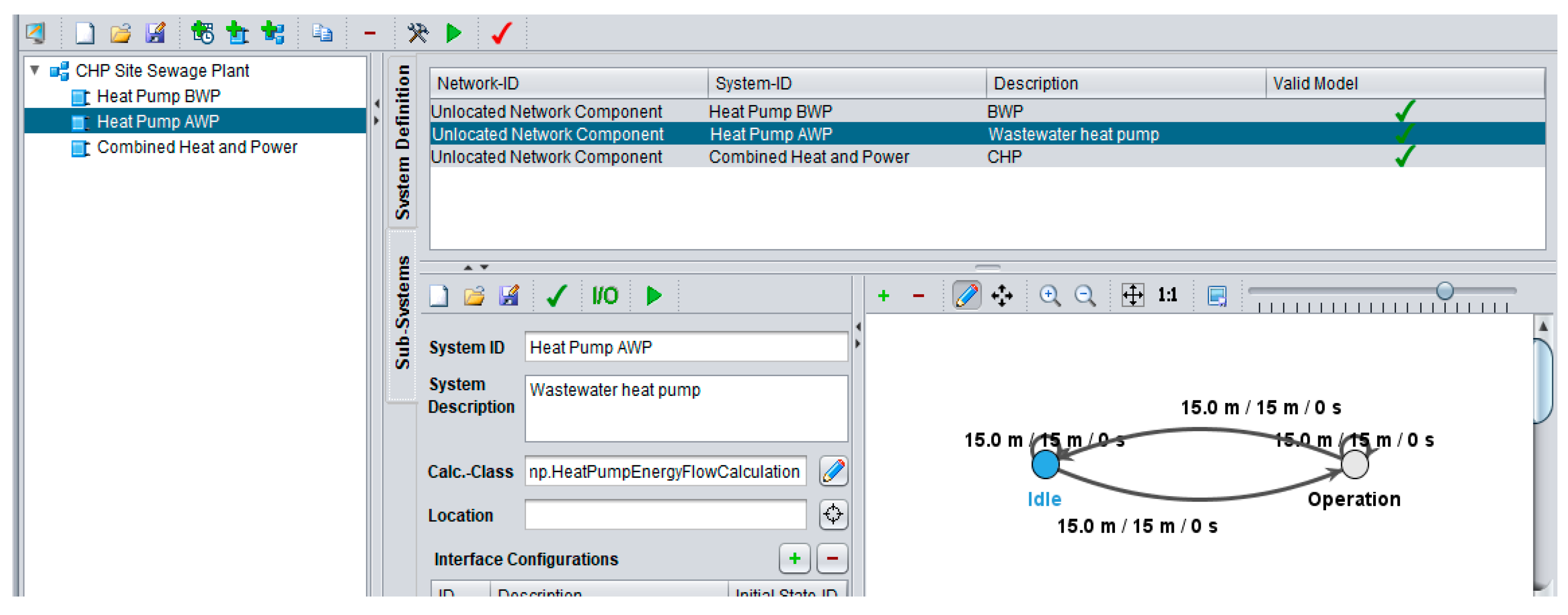Collapse CHP Site Sewage Plant tree node
This screenshot has height=615, width=1568.
click(35, 71)
